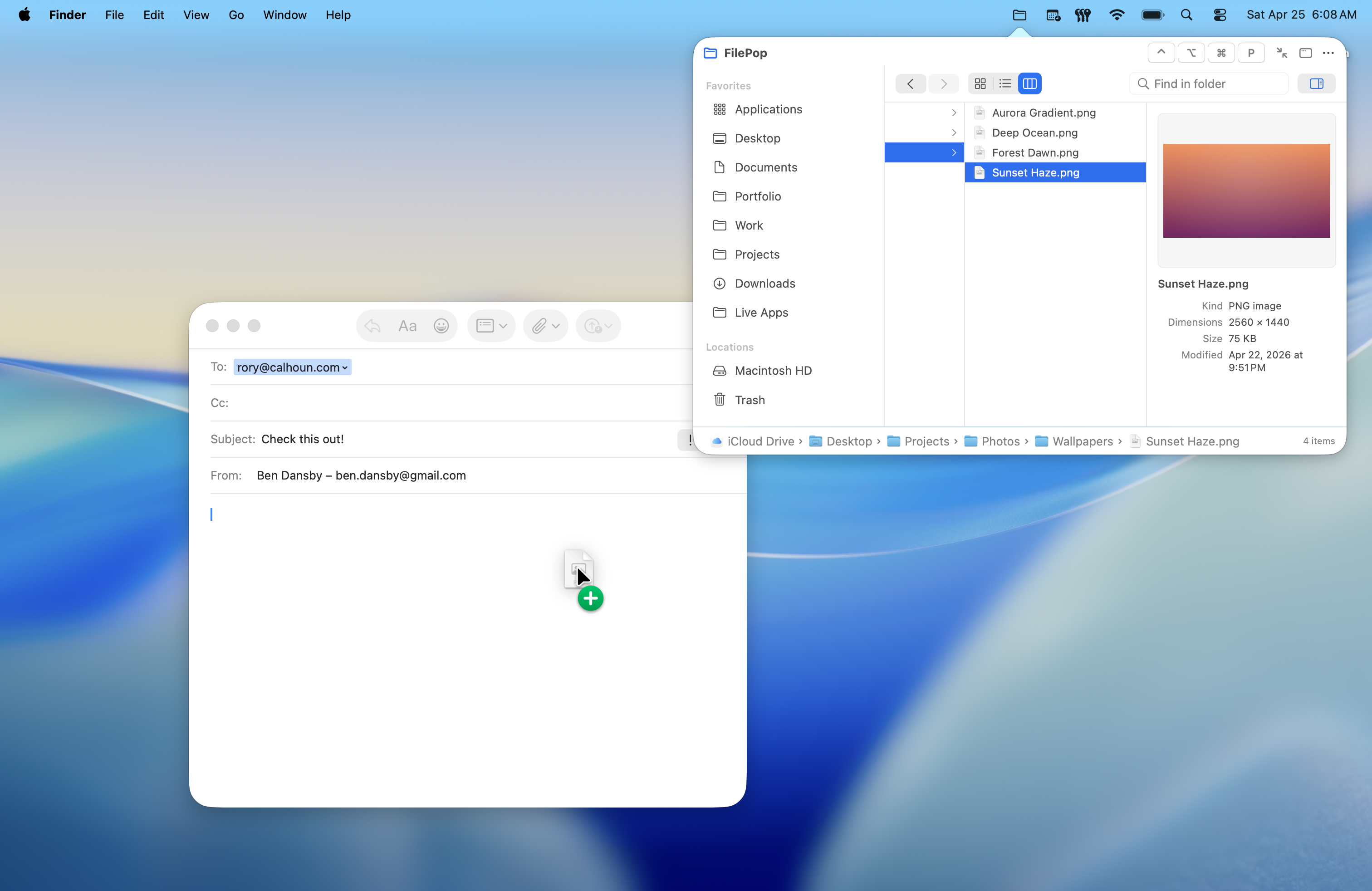
Task: Click the collapse-window arrows icon in FilePop
Action: click(x=1281, y=53)
